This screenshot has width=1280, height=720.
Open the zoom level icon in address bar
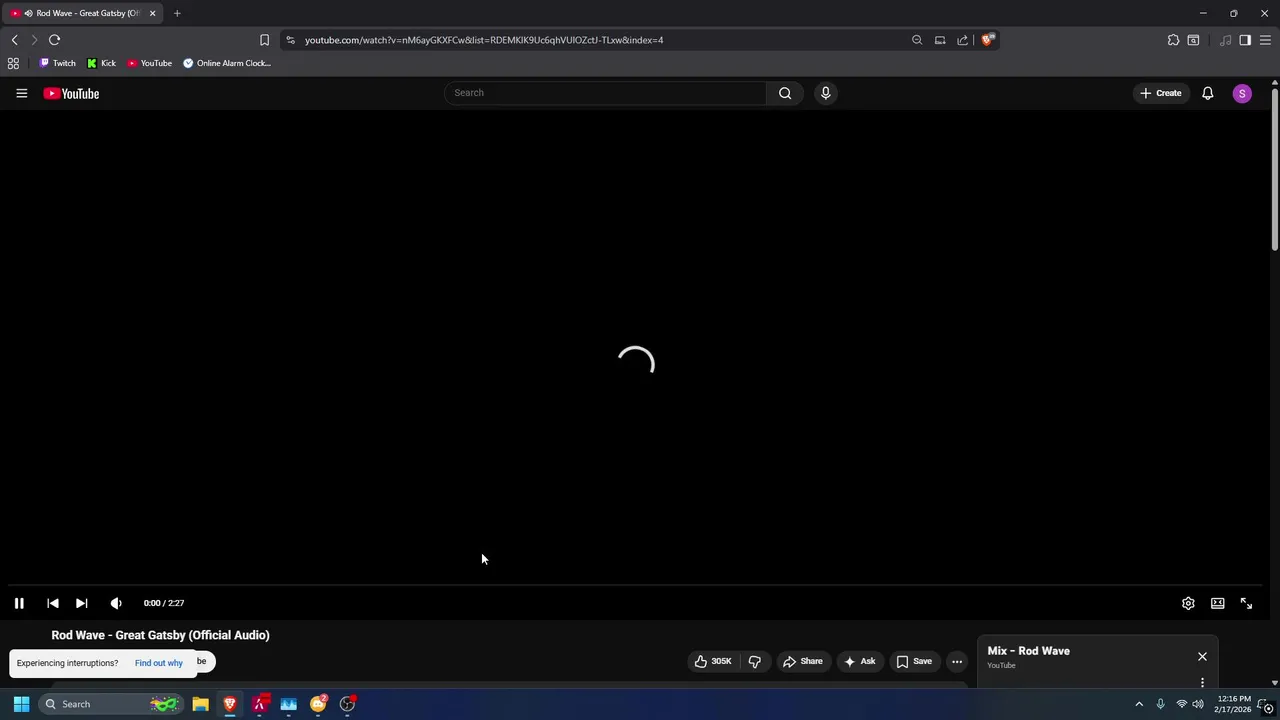coord(917,40)
